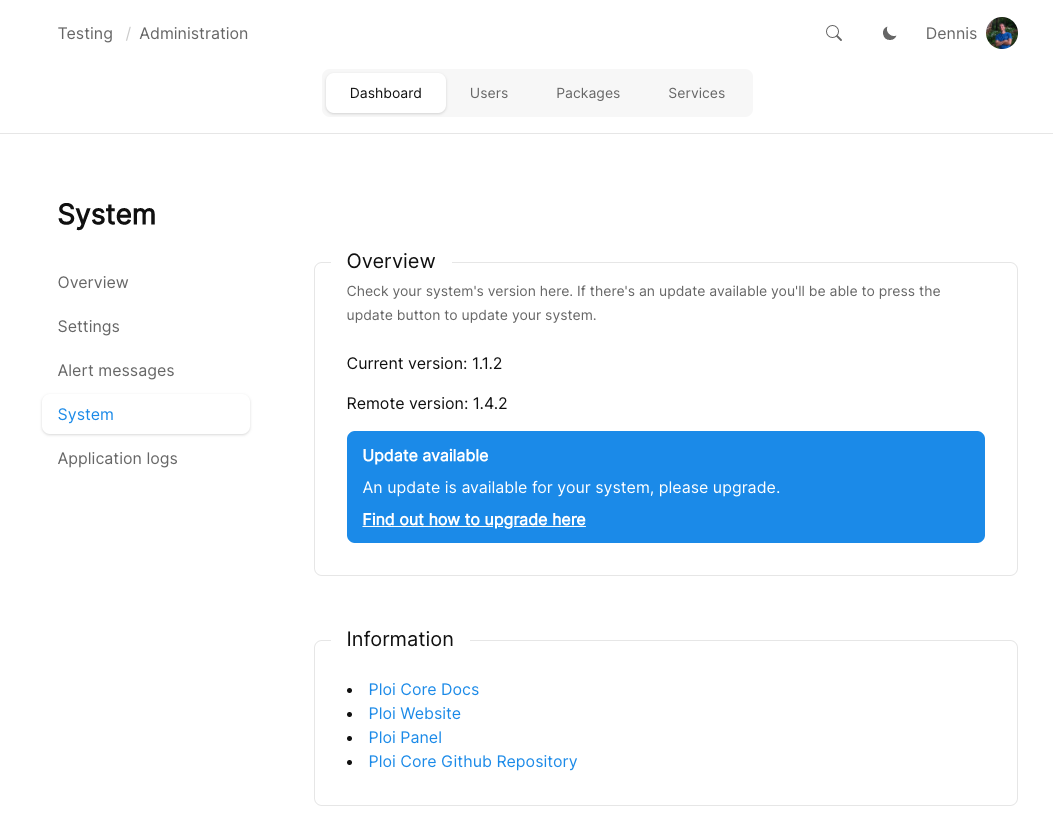Click the Administration breadcrumb
This screenshot has width=1053, height=834.
pos(193,33)
